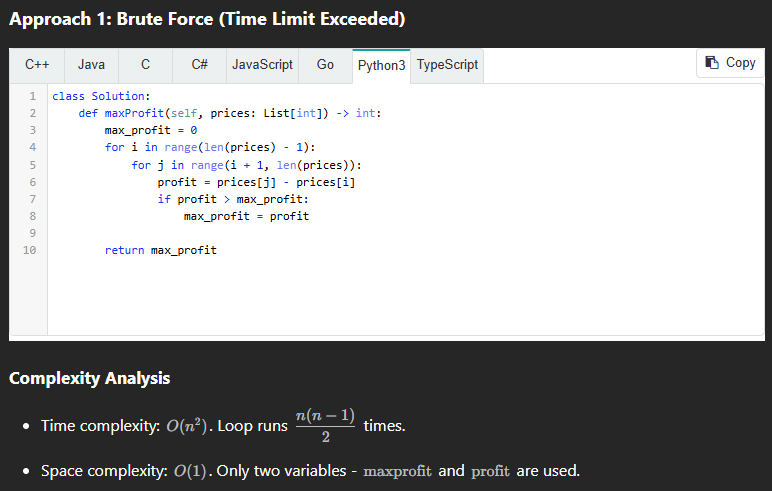Switch to the C++ code tab
The image size is (772, 491).
pos(37,65)
